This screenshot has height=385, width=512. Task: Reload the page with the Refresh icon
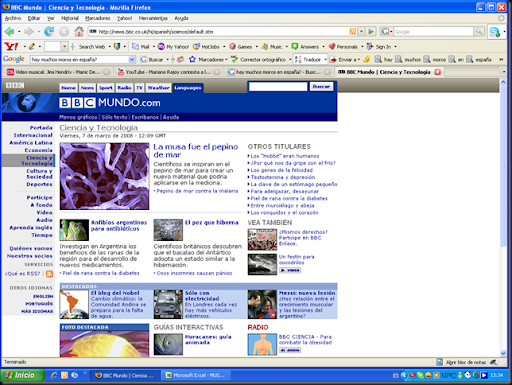tap(49, 32)
